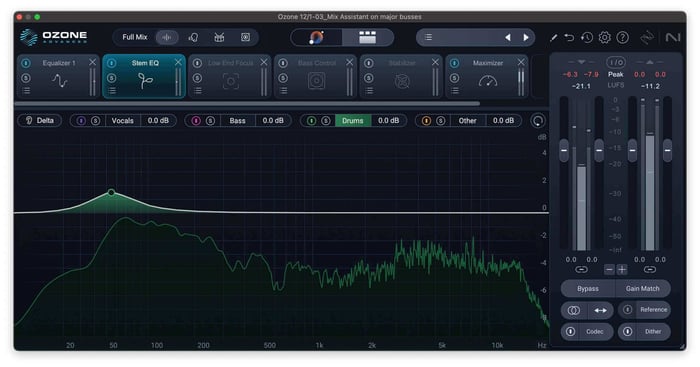Screen dimensions: 700x367
Task: Toggle power on Maximizer module
Action: tap(454, 63)
